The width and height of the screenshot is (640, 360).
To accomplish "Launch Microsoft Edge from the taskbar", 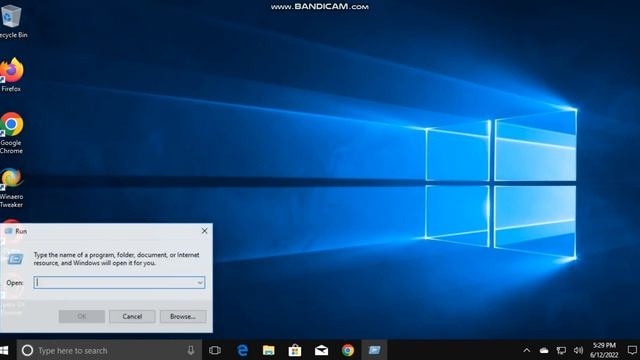I will [x=242, y=350].
